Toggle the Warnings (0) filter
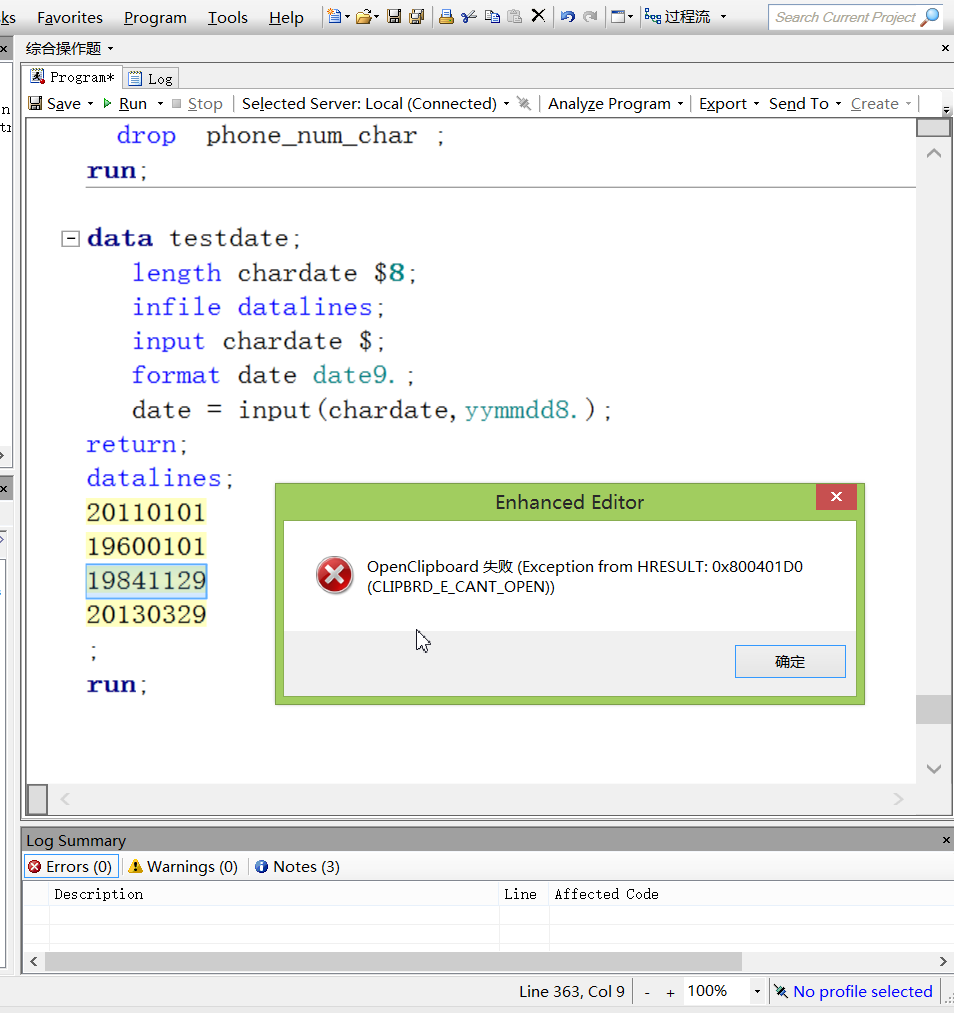 (183, 866)
